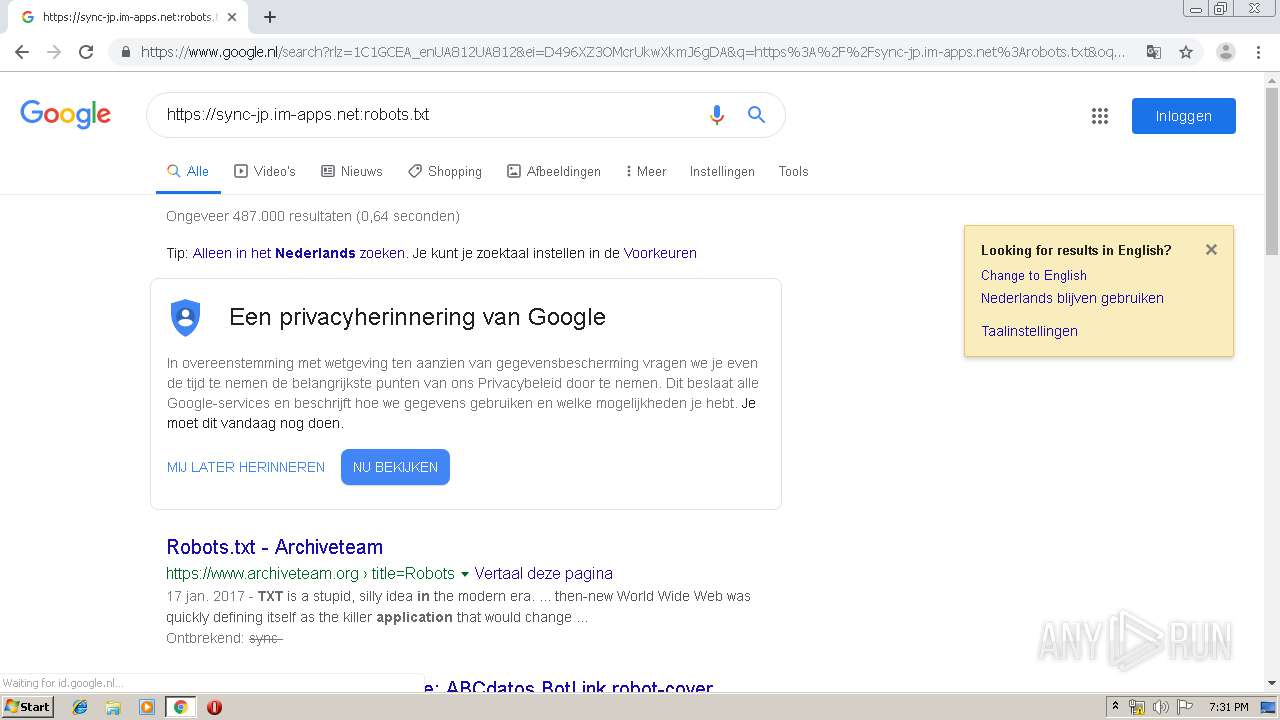This screenshot has height=720, width=1280.
Task: Switch to the Shopping tab
Action: [x=445, y=171]
